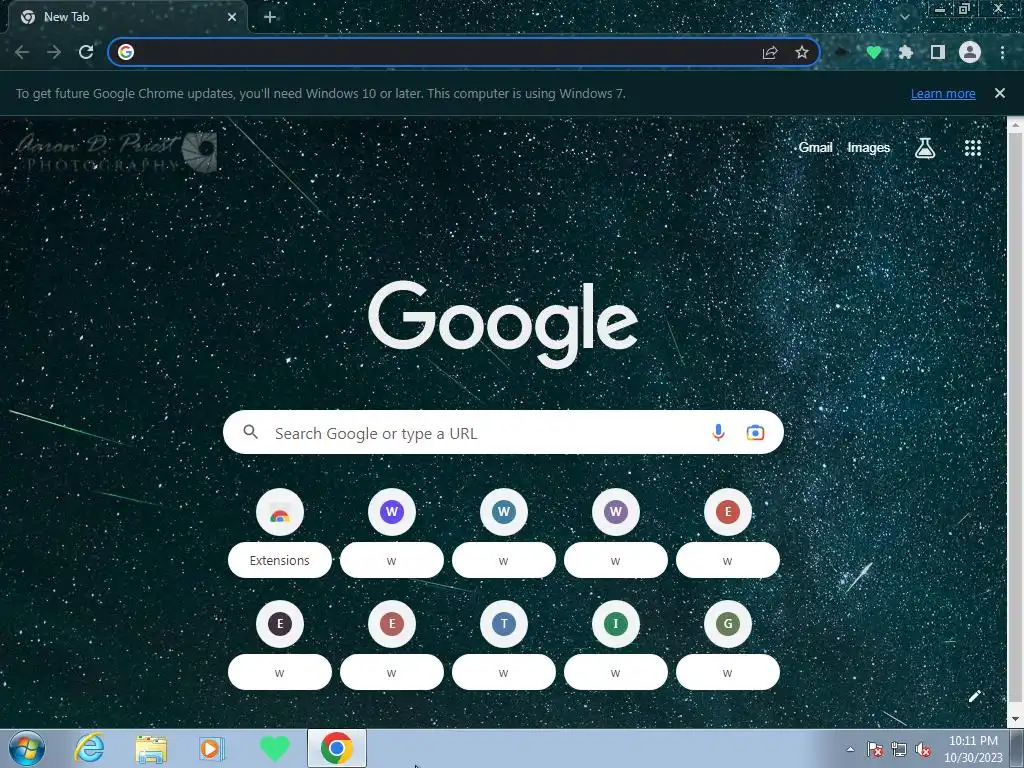Open the blue W shortcut
The image size is (1024, 768).
click(504, 532)
